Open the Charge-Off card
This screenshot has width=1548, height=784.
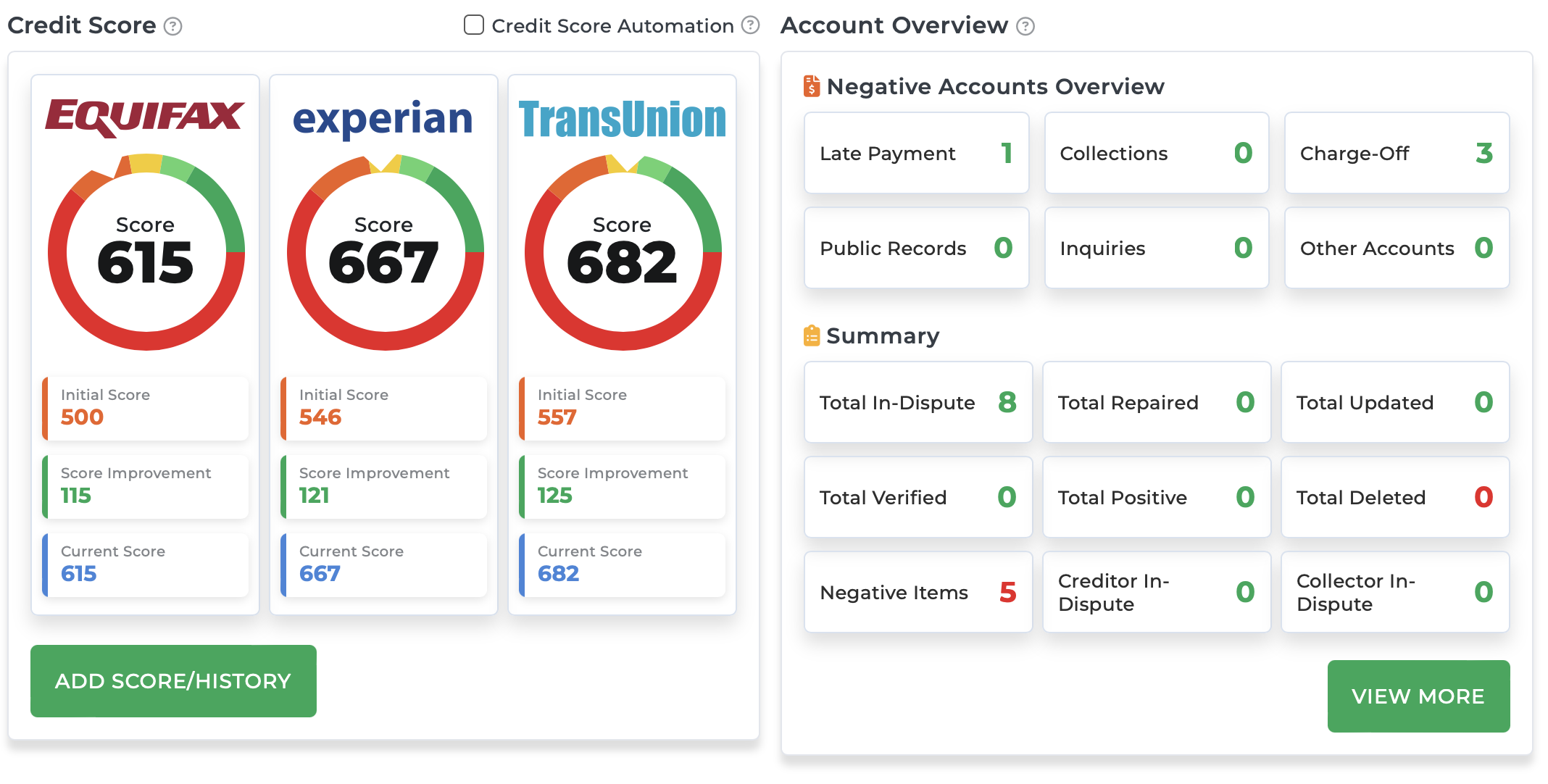[1397, 153]
